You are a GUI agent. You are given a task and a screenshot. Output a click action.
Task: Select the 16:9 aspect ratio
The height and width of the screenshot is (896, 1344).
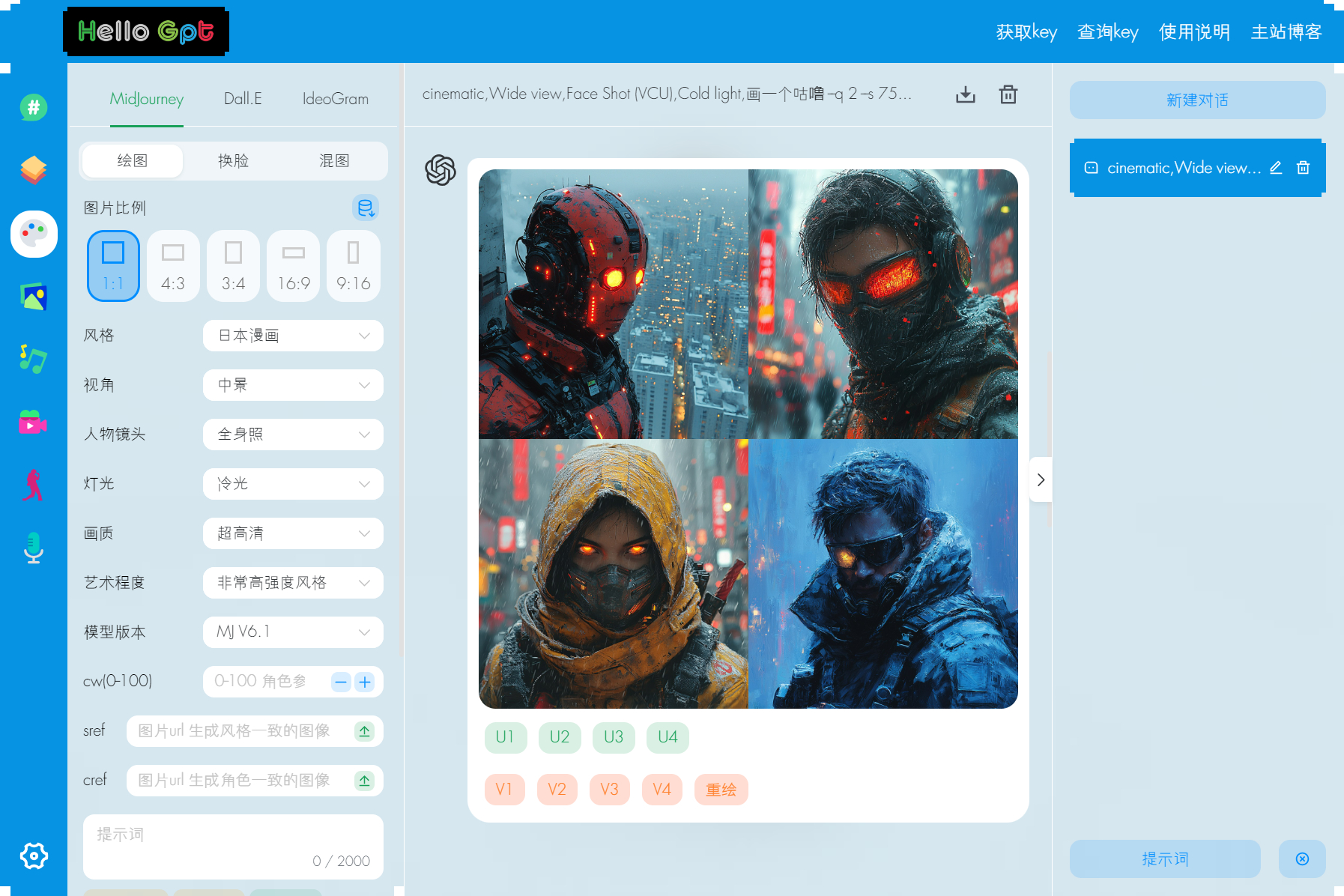294,266
